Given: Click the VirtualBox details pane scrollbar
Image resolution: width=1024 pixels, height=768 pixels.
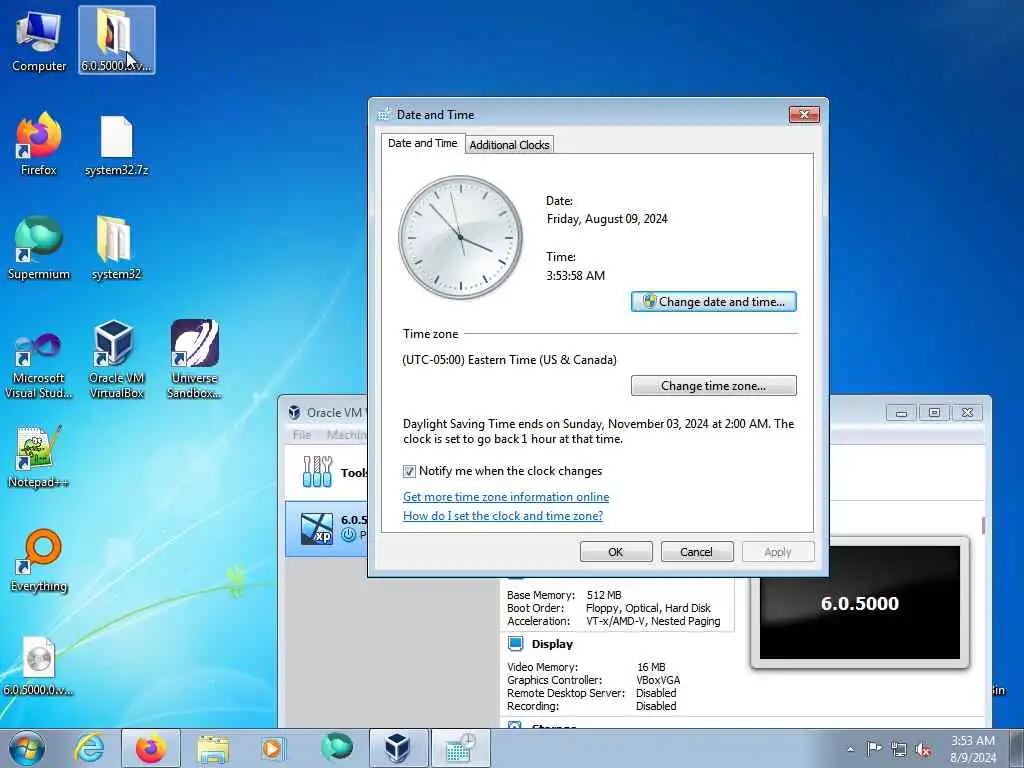Looking at the screenshot, I should tap(983, 525).
